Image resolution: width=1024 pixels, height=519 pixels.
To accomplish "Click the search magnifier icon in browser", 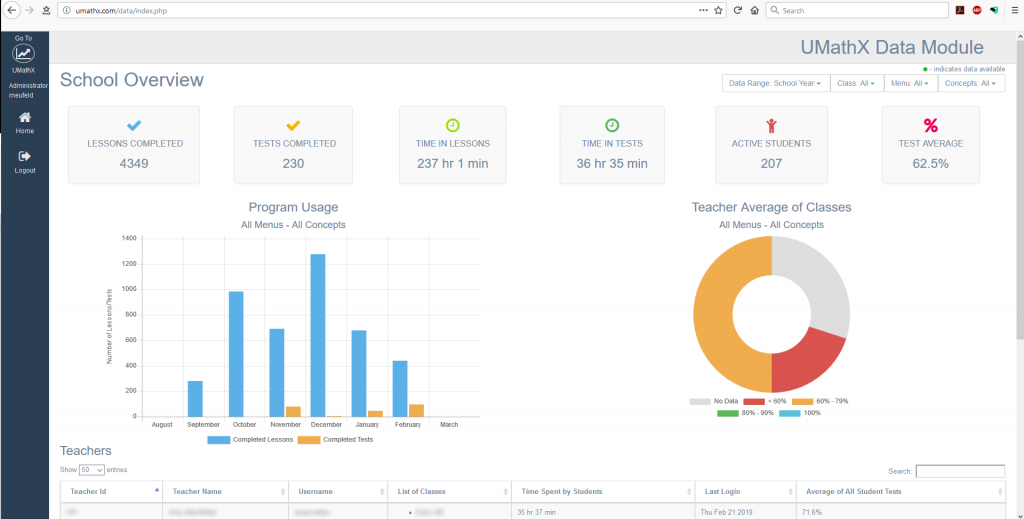I will [775, 10].
